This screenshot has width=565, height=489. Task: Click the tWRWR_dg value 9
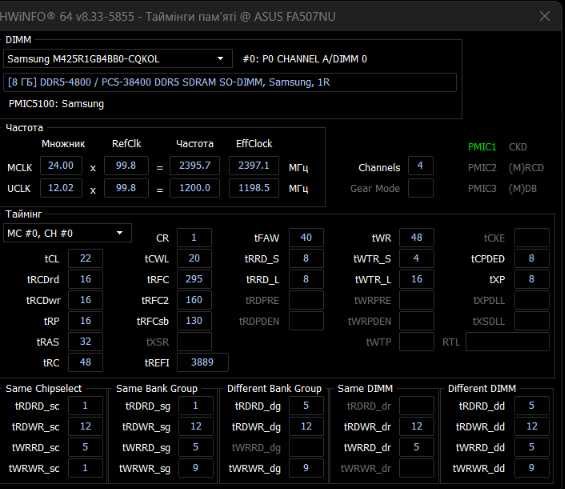click(x=306, y=468)
